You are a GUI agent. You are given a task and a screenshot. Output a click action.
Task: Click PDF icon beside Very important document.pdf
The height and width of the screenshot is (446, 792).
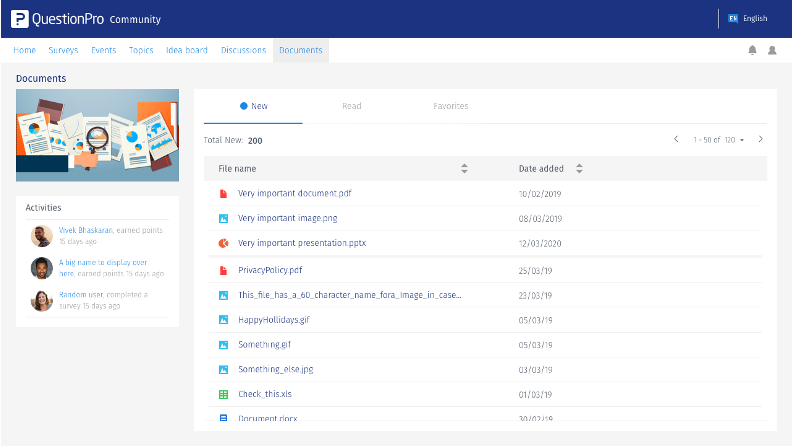tap(223, 193)
